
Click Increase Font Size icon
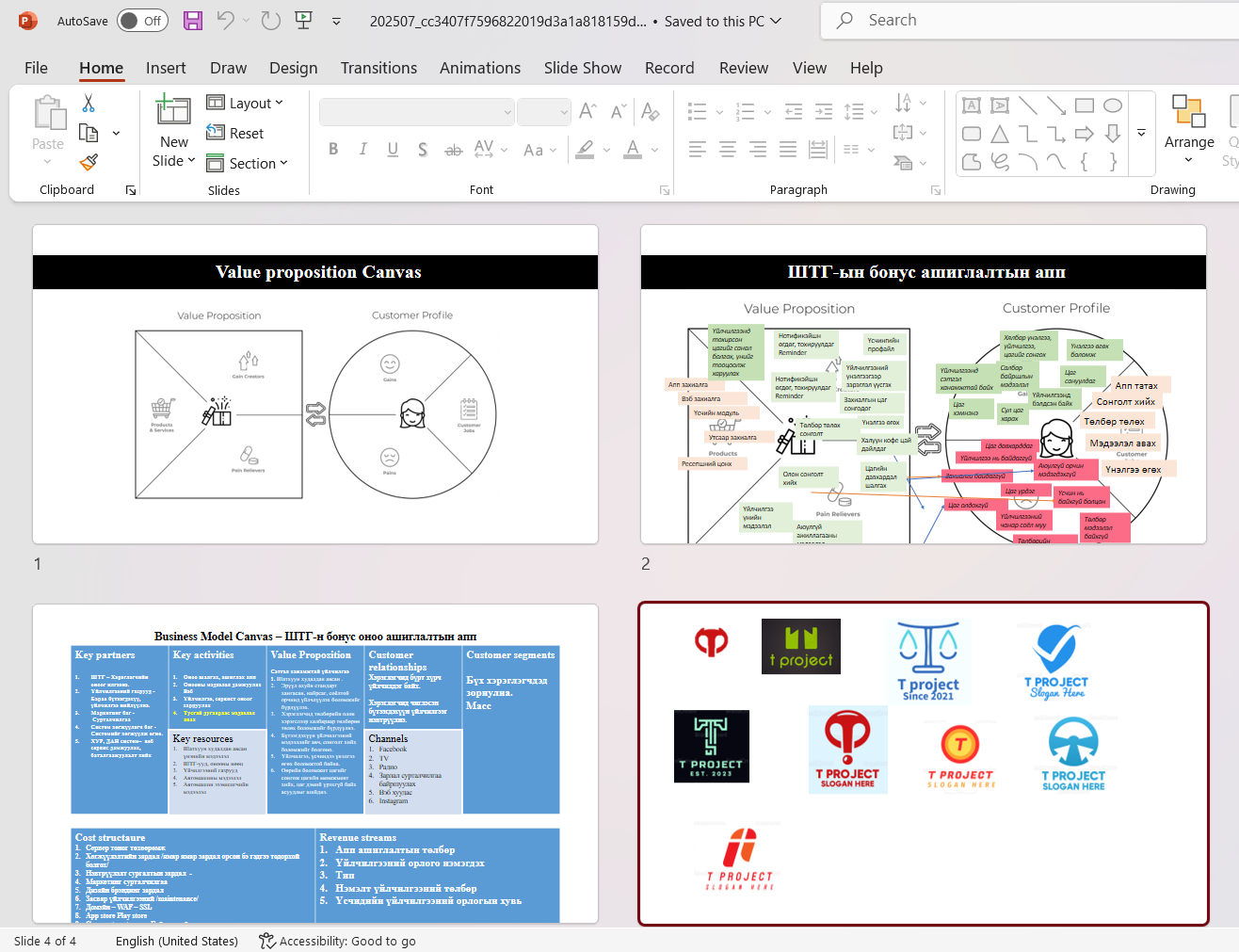click(x=588, y=111)
